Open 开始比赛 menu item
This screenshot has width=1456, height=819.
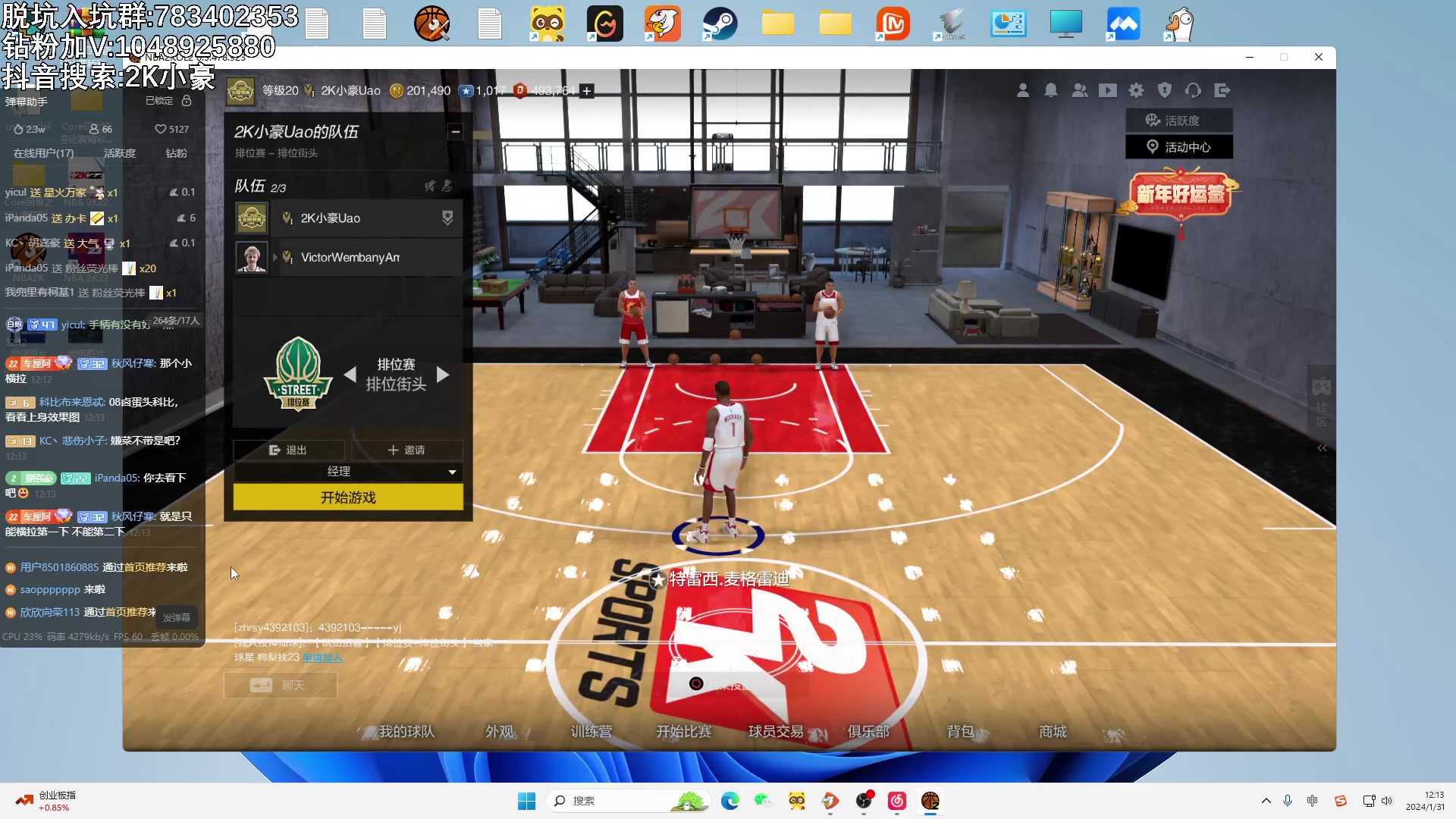[684, 732]
